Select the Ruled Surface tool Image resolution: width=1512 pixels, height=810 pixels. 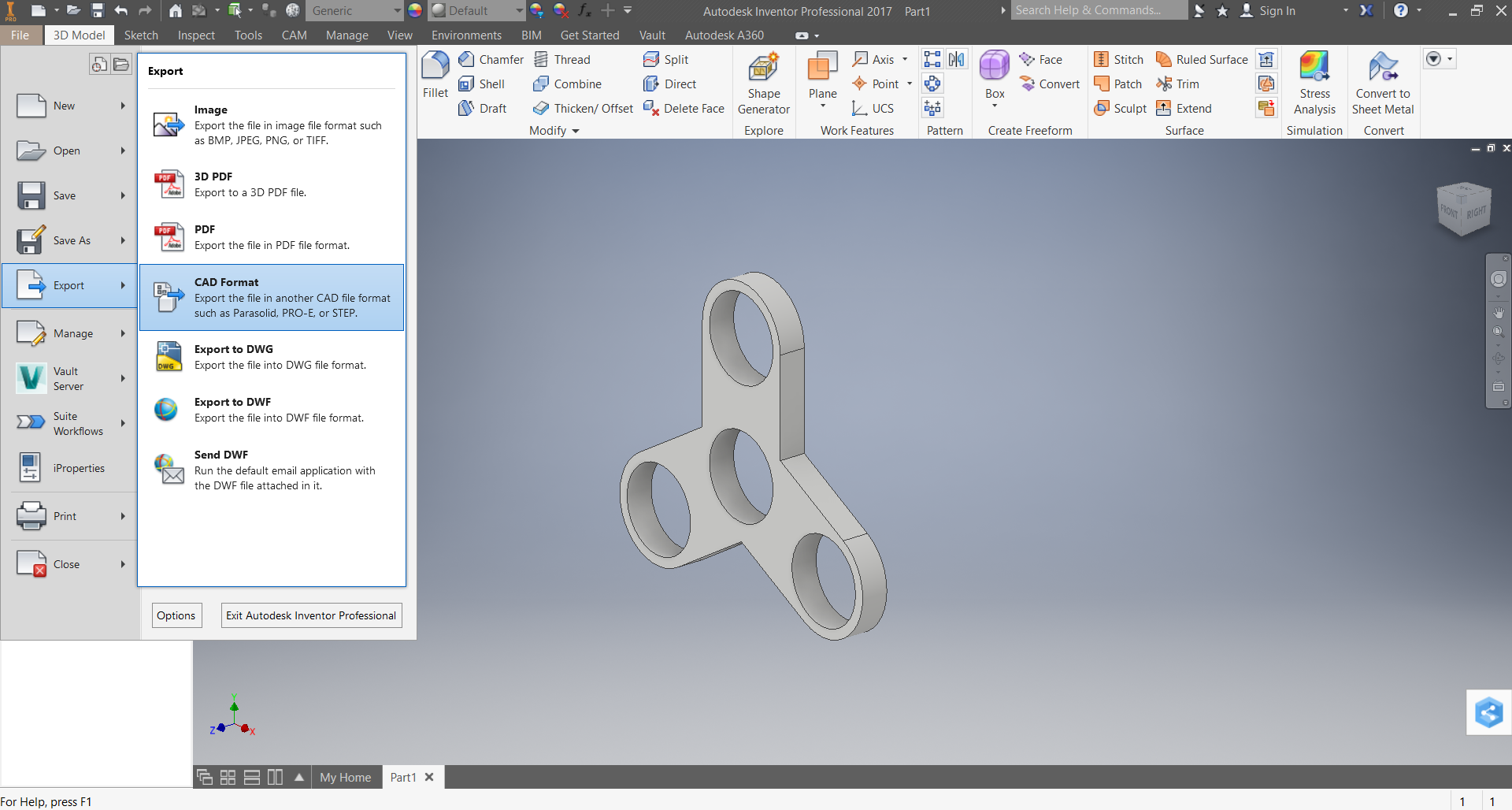tap(1202, 60)
